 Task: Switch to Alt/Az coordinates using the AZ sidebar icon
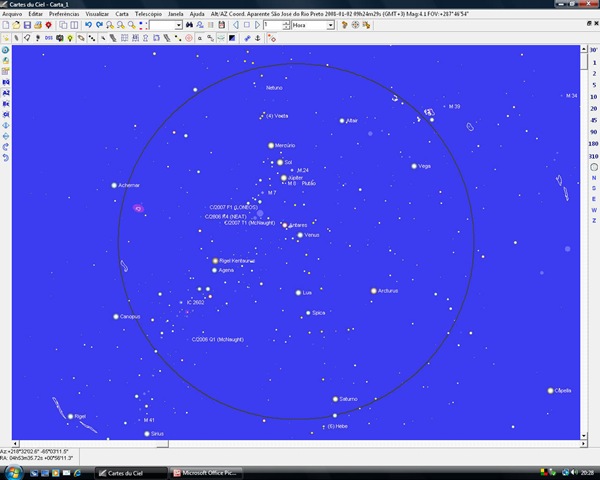[6, 93]
